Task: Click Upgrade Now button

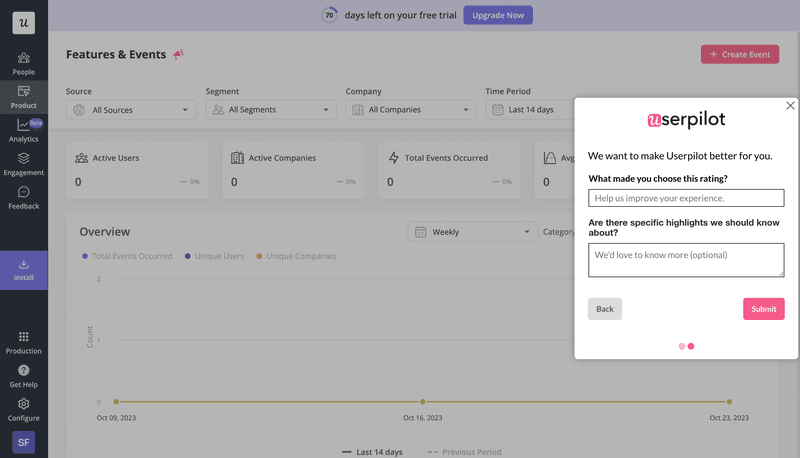Action: [498, 15]
